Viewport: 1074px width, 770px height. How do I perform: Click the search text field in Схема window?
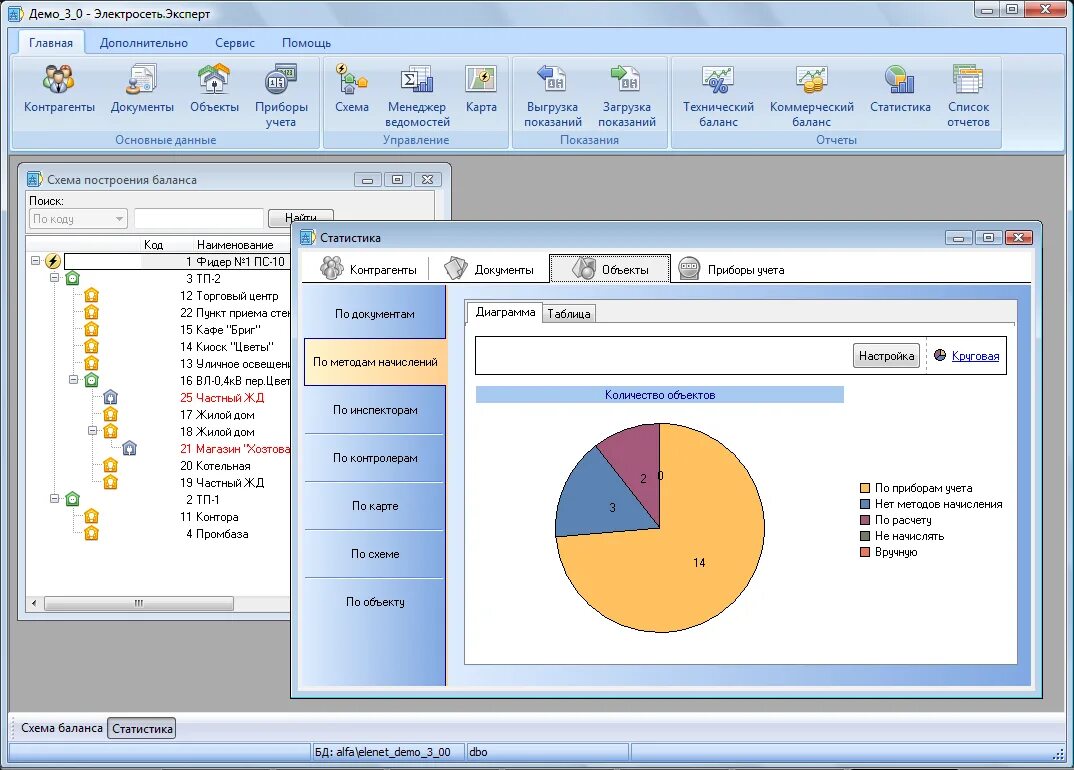click(199, 219)
